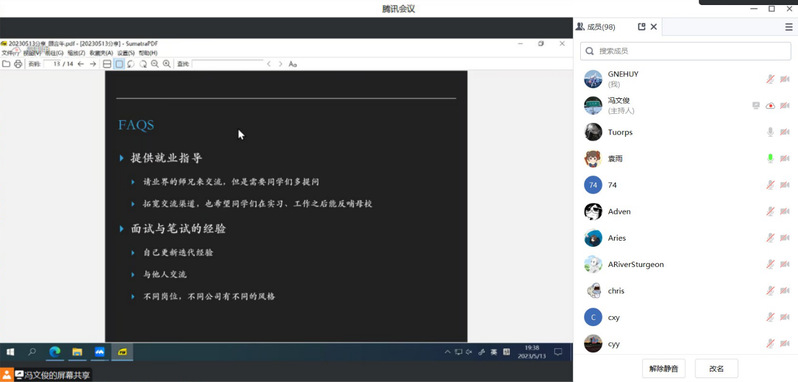Click the 搜索成员 search field

tap(686, 51)
